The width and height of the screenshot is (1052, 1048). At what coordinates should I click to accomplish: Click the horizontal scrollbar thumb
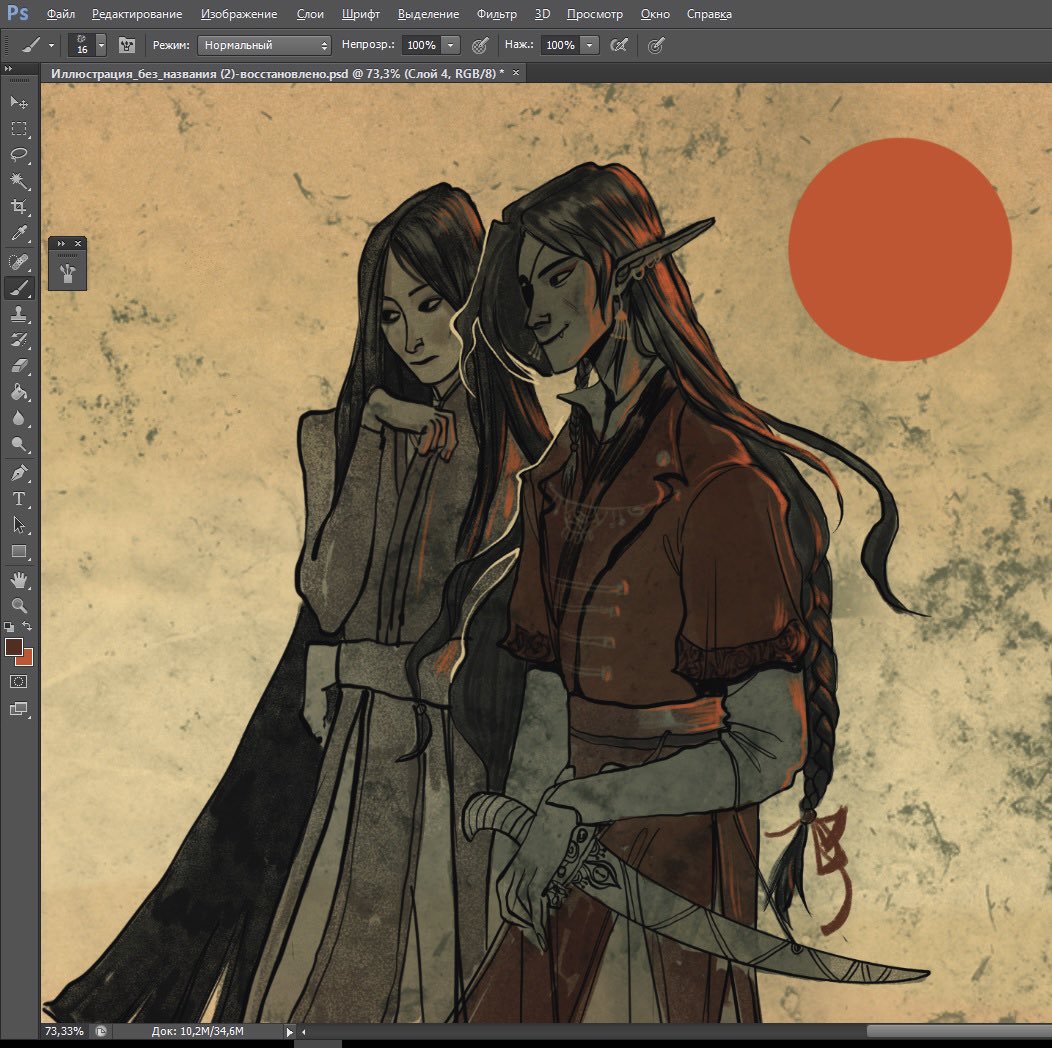coord(959,1031)
